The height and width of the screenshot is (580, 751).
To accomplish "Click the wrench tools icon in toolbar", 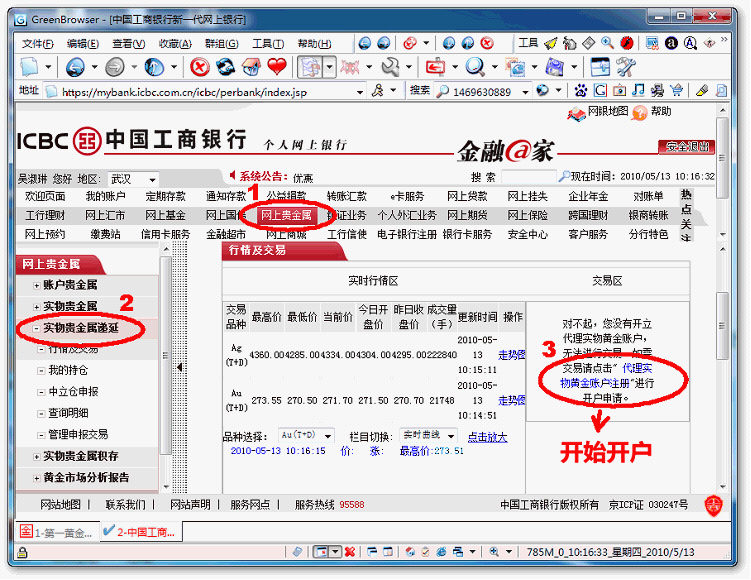I will pyautogui.click(x=391, y=67).
